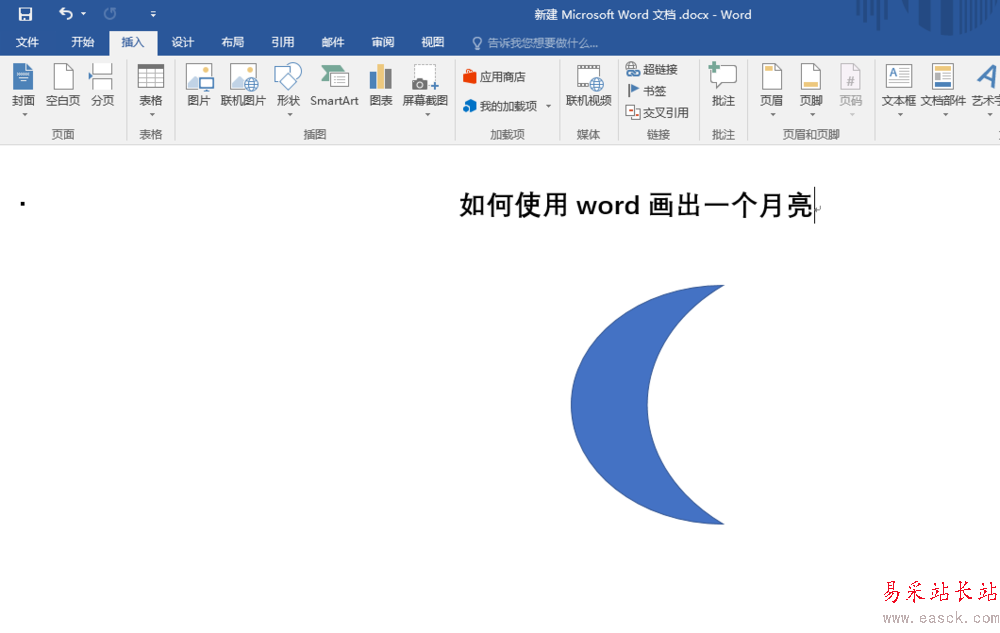This screenshot has width=1000, height=633.
Task: Expand the 表格 dropdown arrow
Action: 152,115
